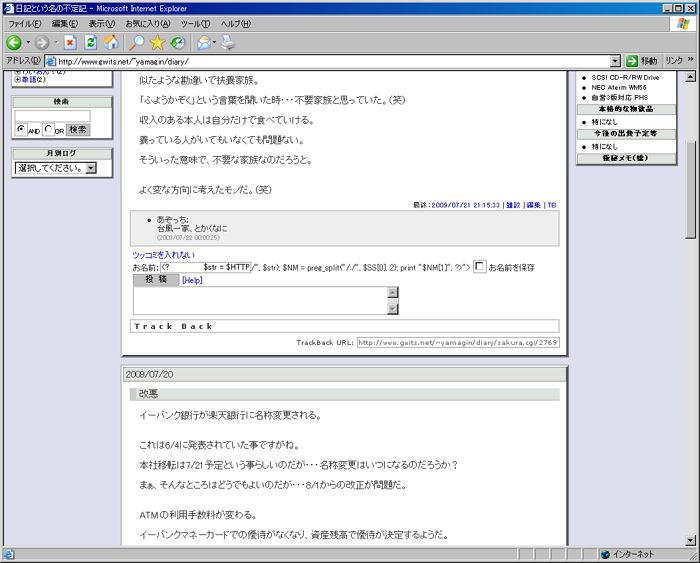Click the page's vertical scrollbar thumb
Viewport: 700px width, 563px height.
pos(691,188)
